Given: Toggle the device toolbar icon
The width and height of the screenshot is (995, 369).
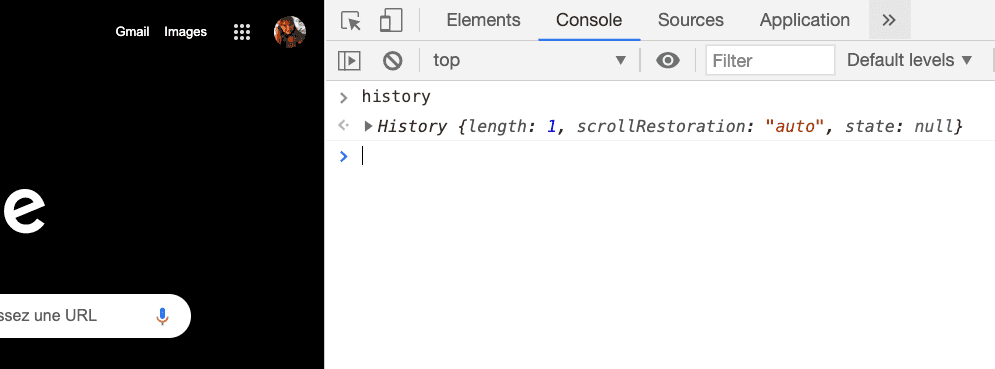Looking at the screenshot, I should pos(391,20).
